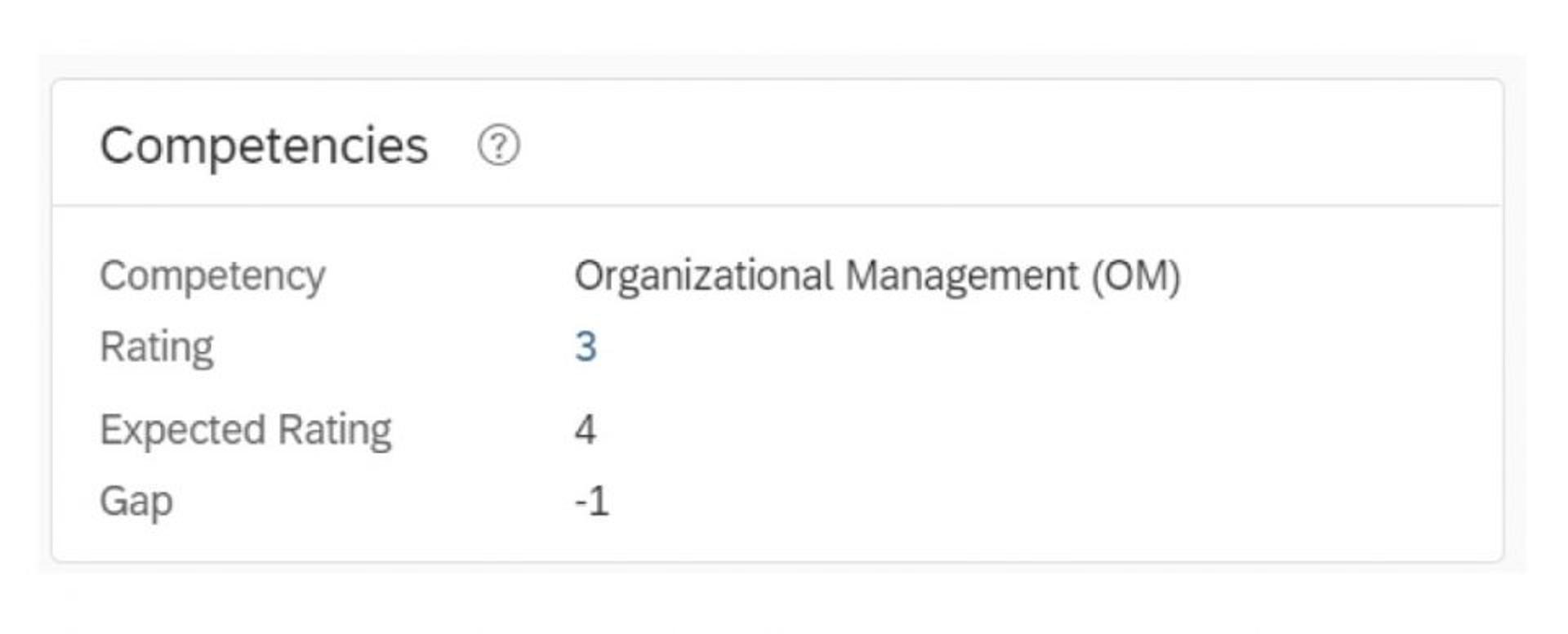Click the Gap field label
Screen dimensions: 1568x634
[x=136, y=501]
